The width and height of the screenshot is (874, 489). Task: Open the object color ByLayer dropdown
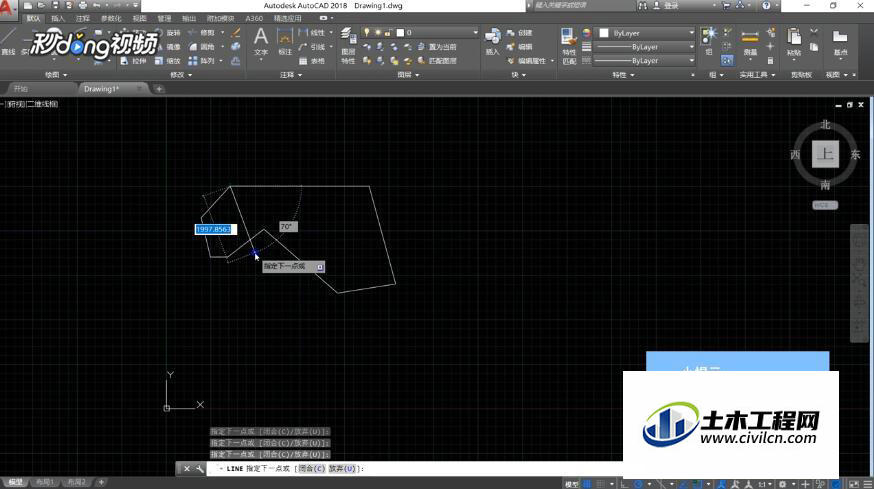646,33
